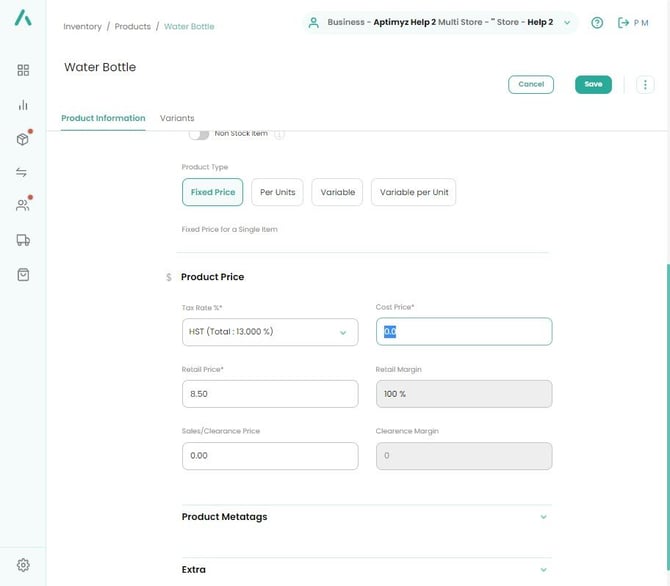This screenshot has width=670, height=586.
Task: Open the inventory box icon in sidebar
Action: point(23,139)
